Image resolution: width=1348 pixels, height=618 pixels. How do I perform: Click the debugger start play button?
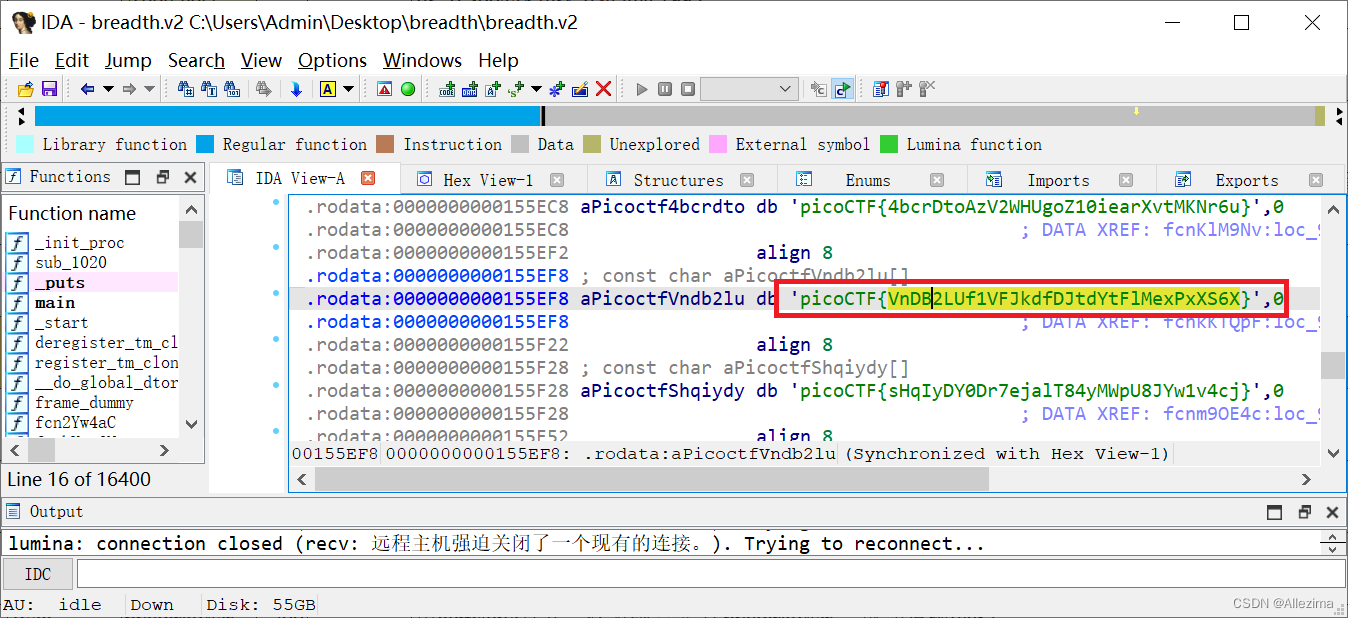[x=642, y=89]
